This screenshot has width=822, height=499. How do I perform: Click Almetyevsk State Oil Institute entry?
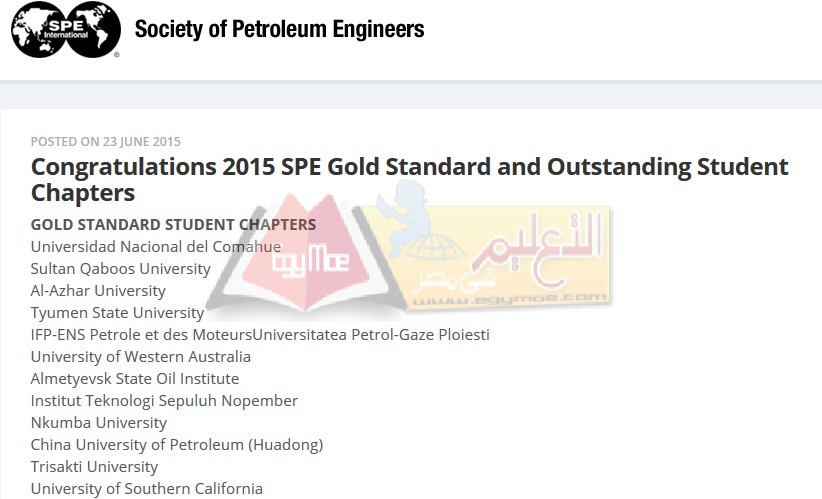click(135, 378)
